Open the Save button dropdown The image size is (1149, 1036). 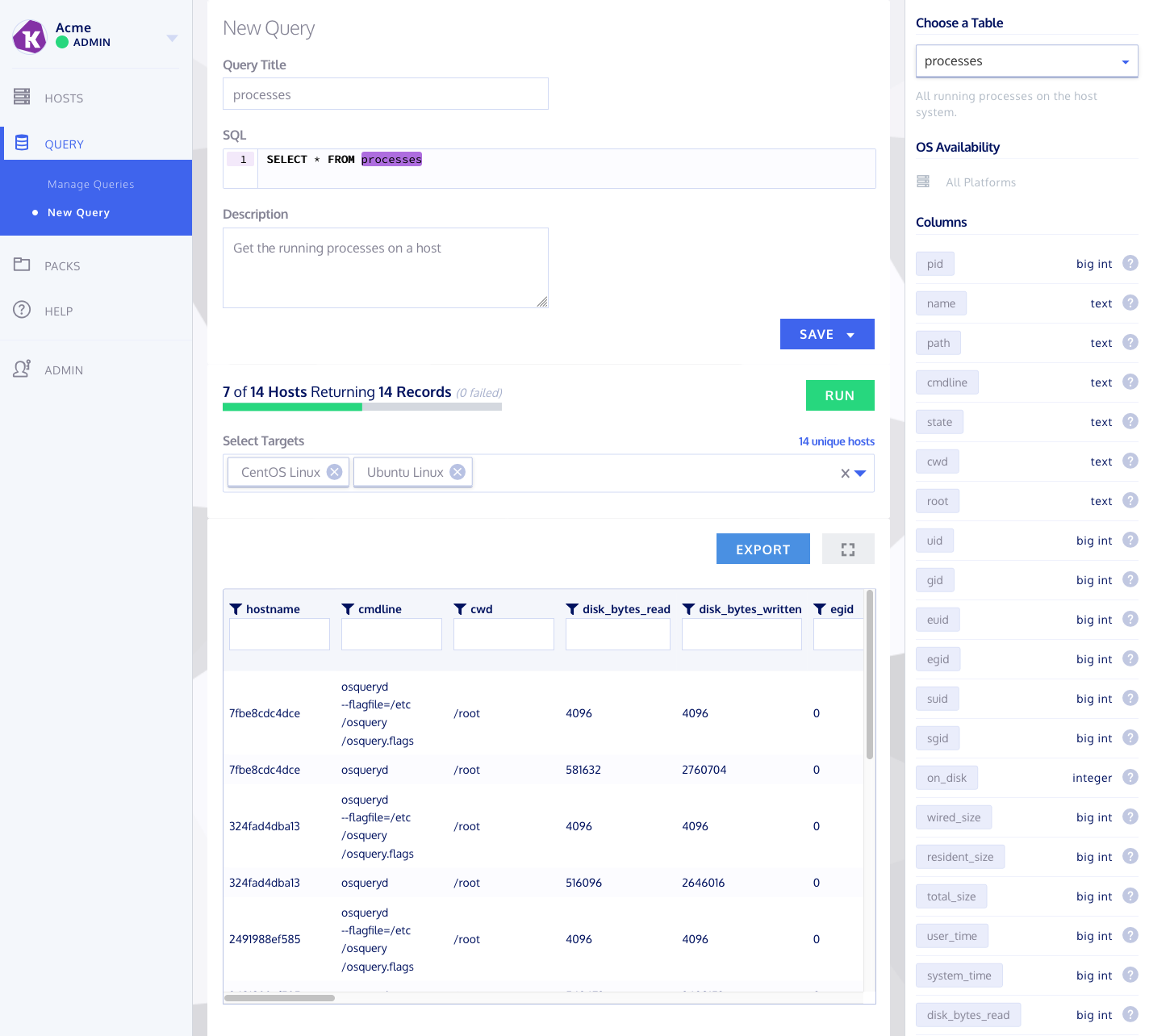point(850,335)
